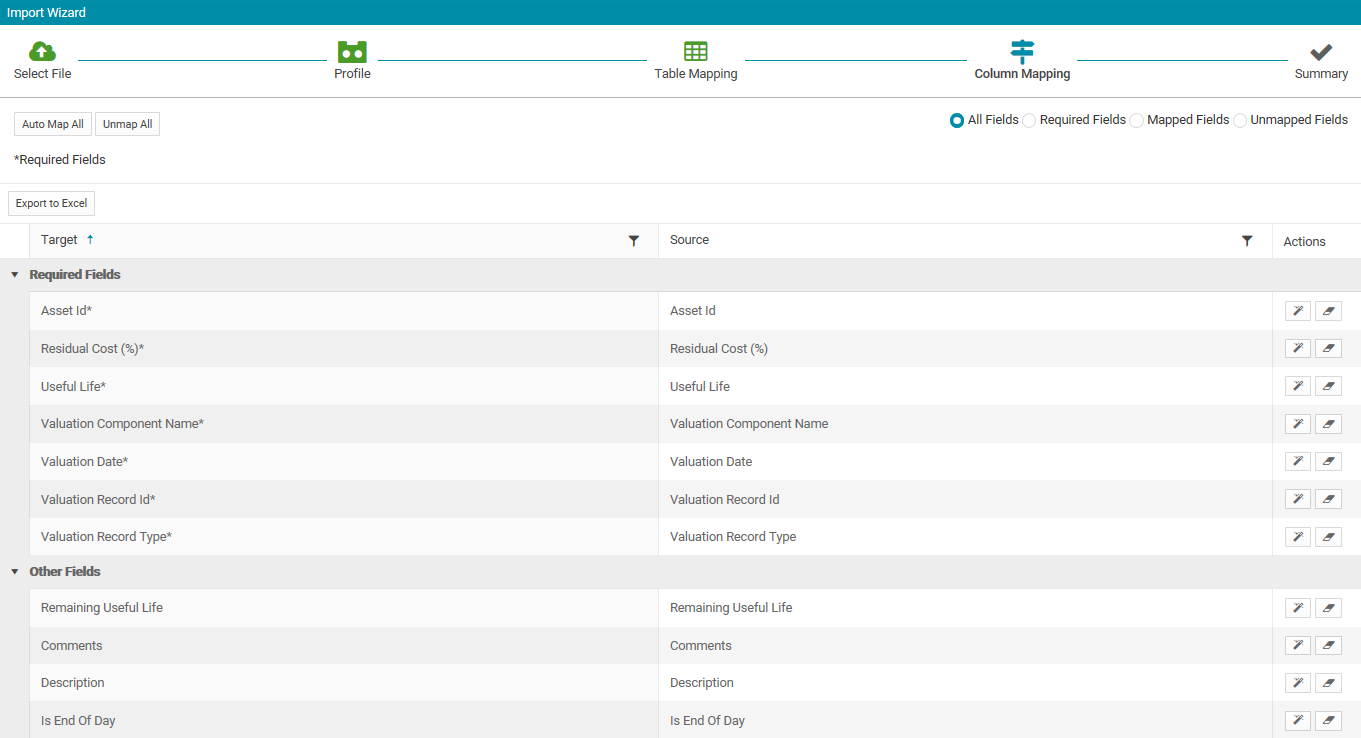
Task: Click wand icon for Is End Of Day
Action: coord(1297,721)
